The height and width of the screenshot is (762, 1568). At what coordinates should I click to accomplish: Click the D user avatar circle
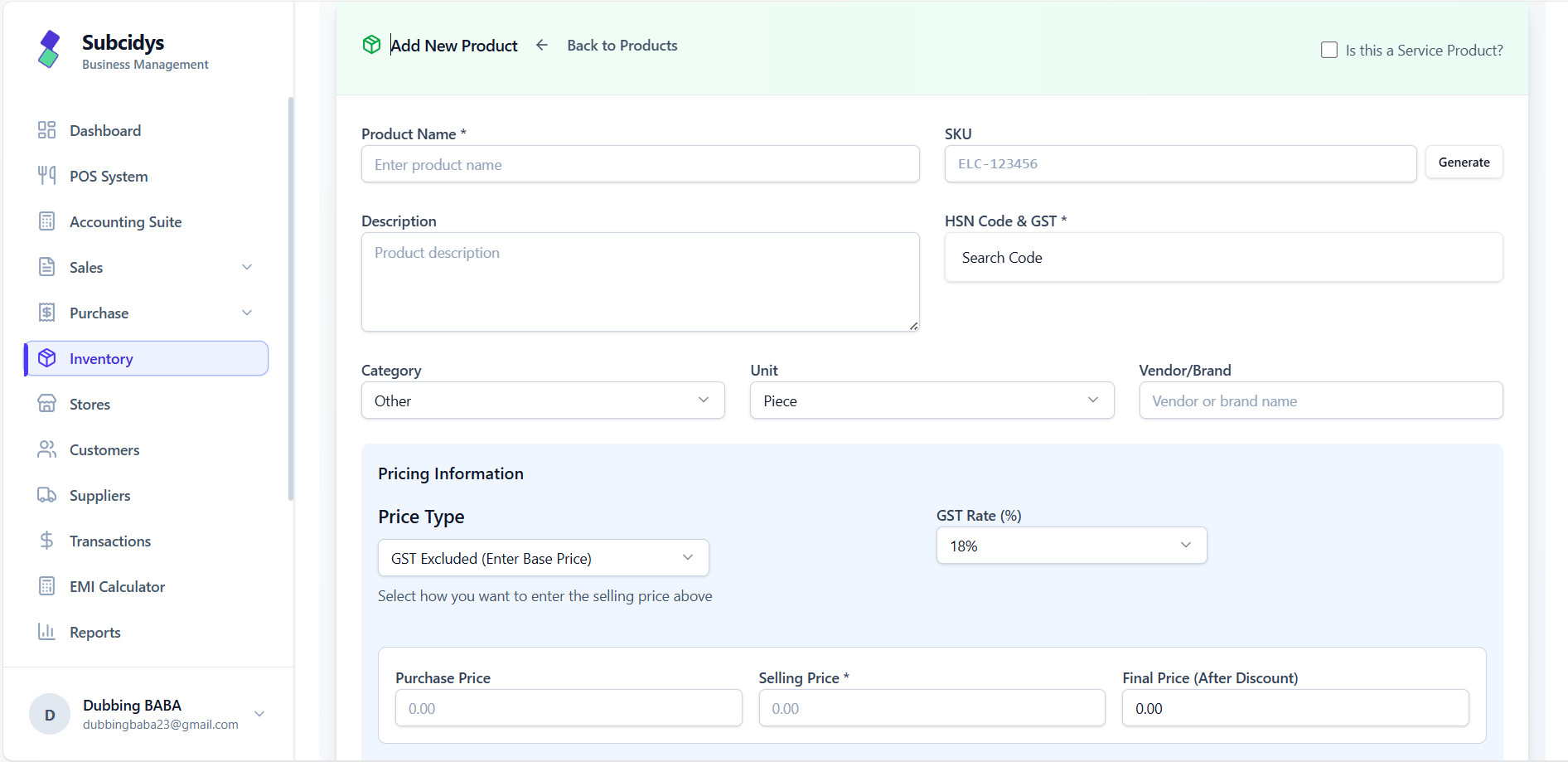50,714
